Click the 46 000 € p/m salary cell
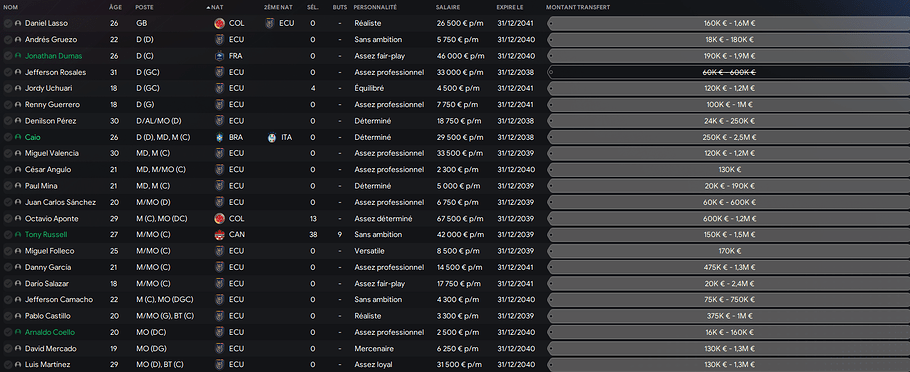910x372 pixels. 460,56
